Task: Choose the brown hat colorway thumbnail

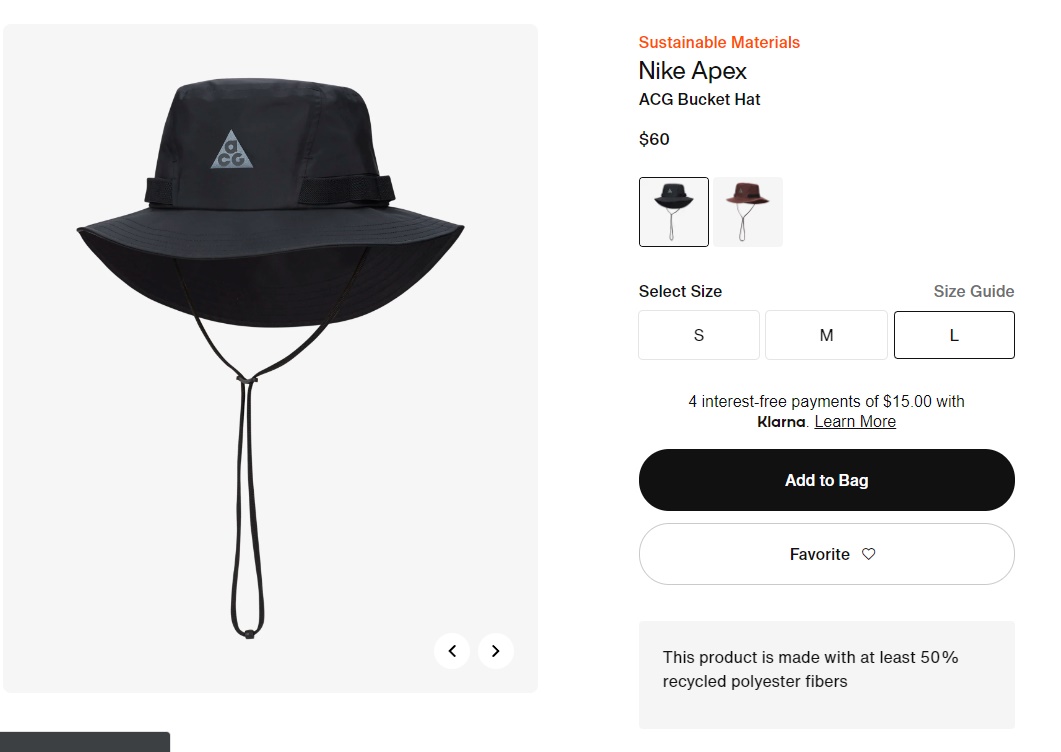Action: pos(748,212)
